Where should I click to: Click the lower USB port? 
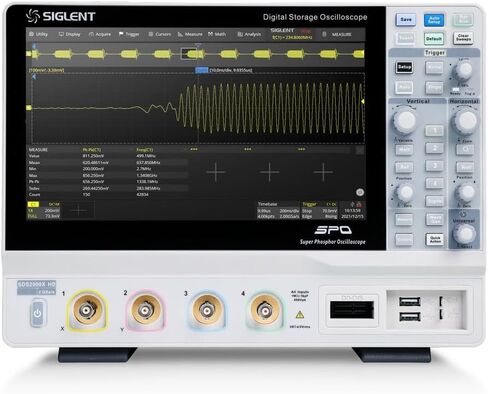tap(410, 316)
